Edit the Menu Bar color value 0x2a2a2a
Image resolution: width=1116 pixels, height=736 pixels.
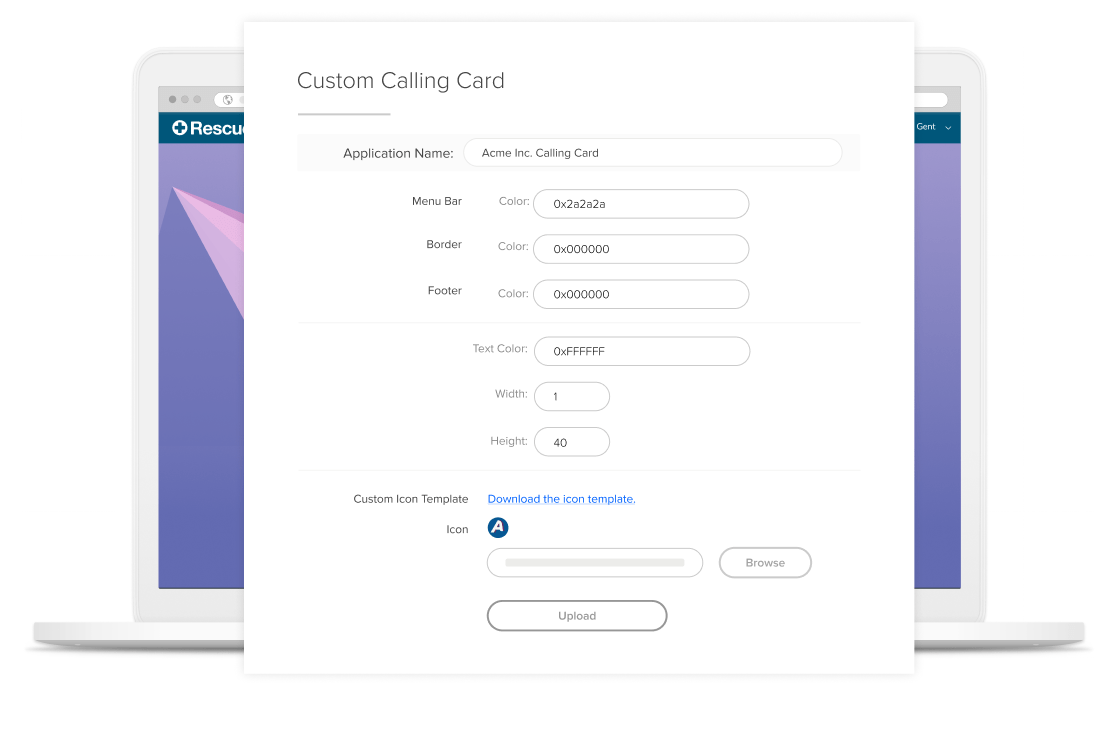[641, 203]
